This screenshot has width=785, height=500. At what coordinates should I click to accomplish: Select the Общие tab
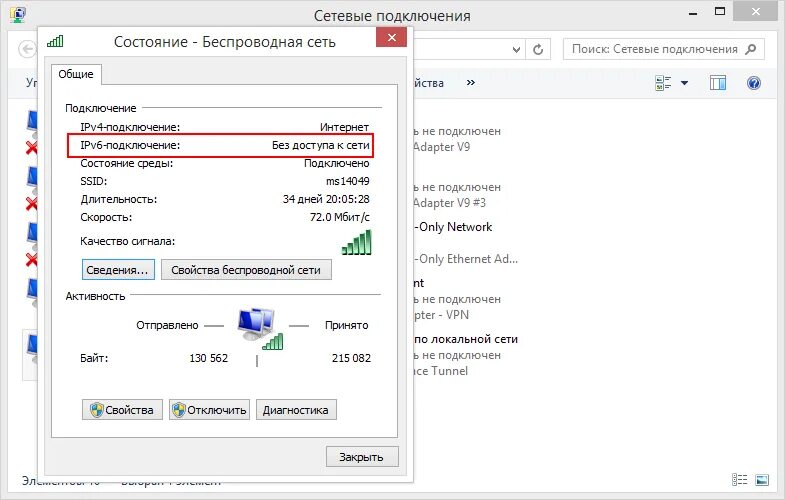[75, 74]
